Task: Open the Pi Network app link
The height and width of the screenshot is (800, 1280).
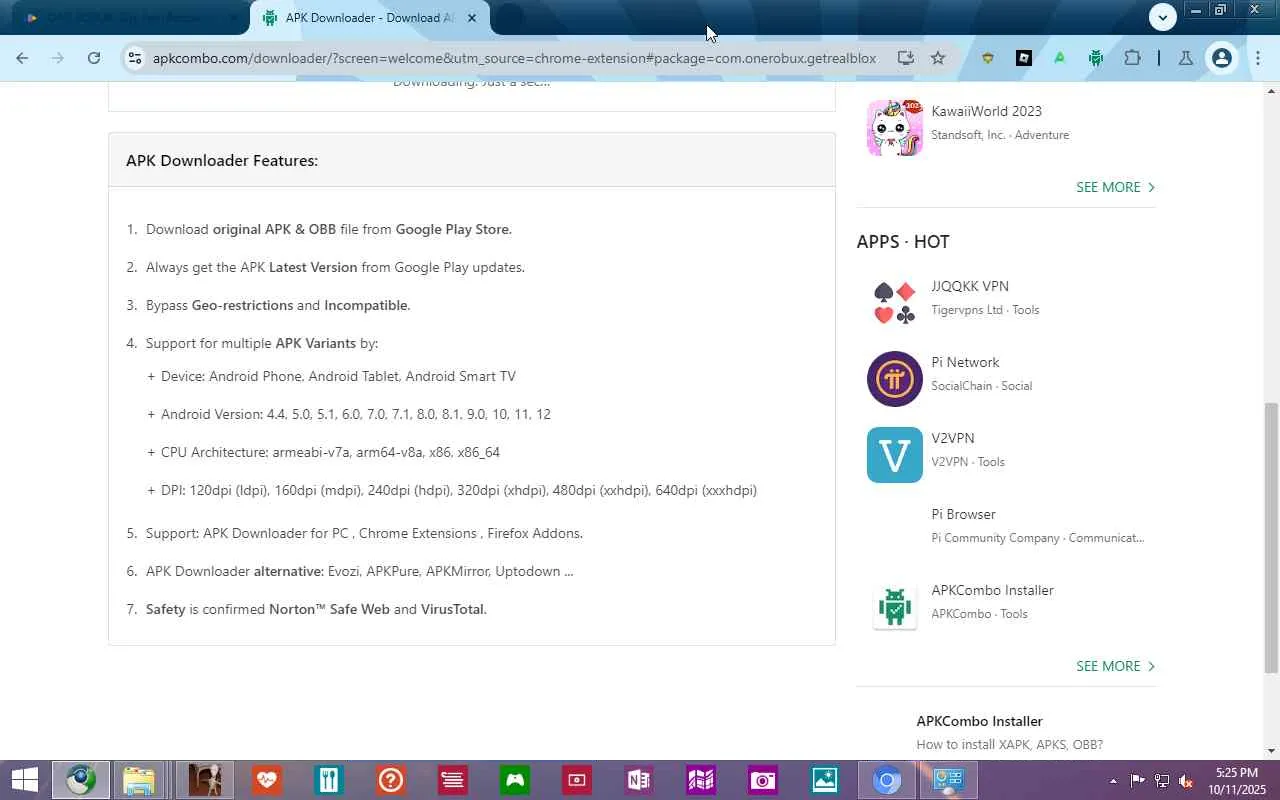Action: 965,362
